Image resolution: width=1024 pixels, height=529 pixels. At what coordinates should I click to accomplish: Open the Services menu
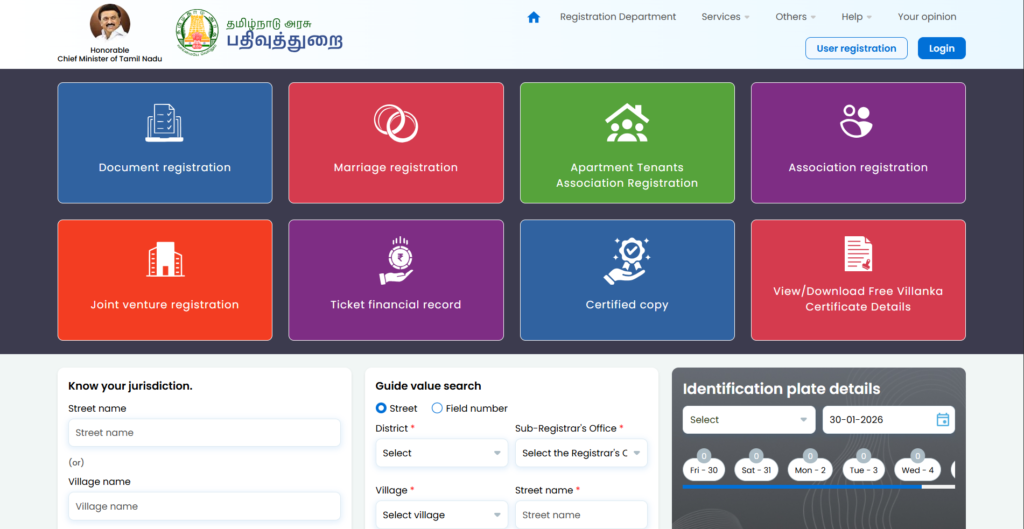[x=726, y=17]
